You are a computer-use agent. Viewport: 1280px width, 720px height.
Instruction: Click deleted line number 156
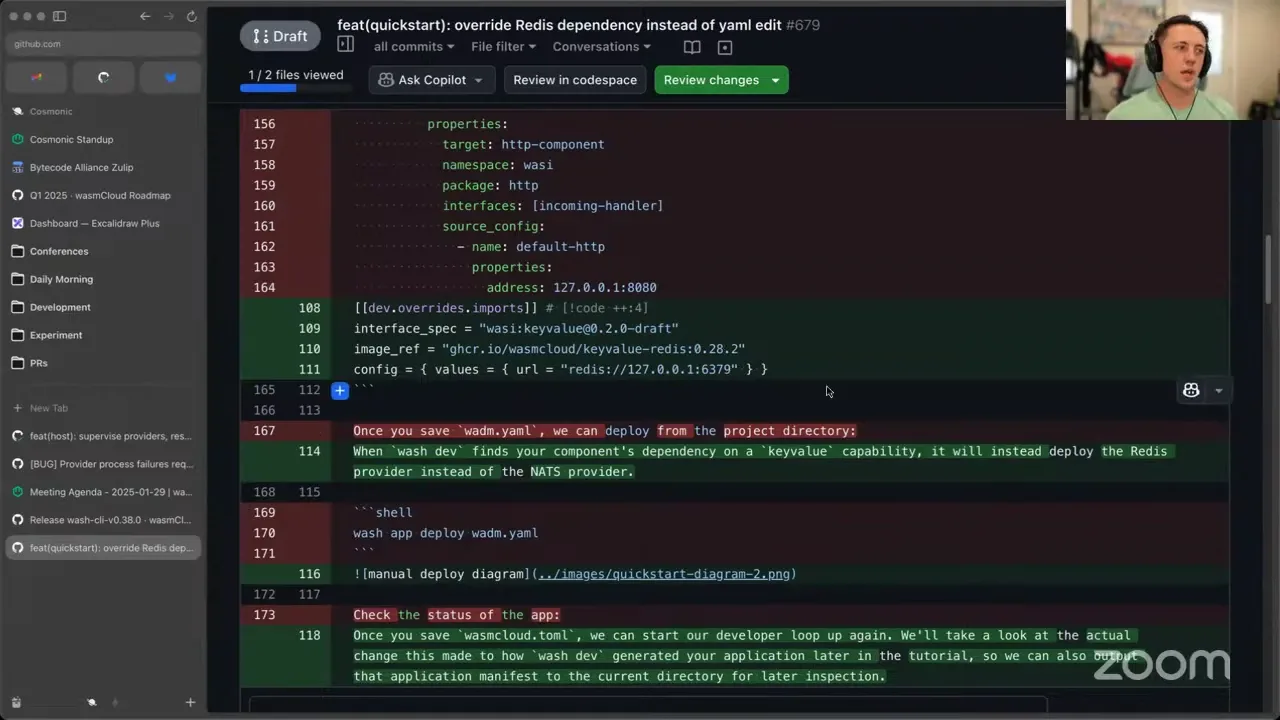coord(264,124)
